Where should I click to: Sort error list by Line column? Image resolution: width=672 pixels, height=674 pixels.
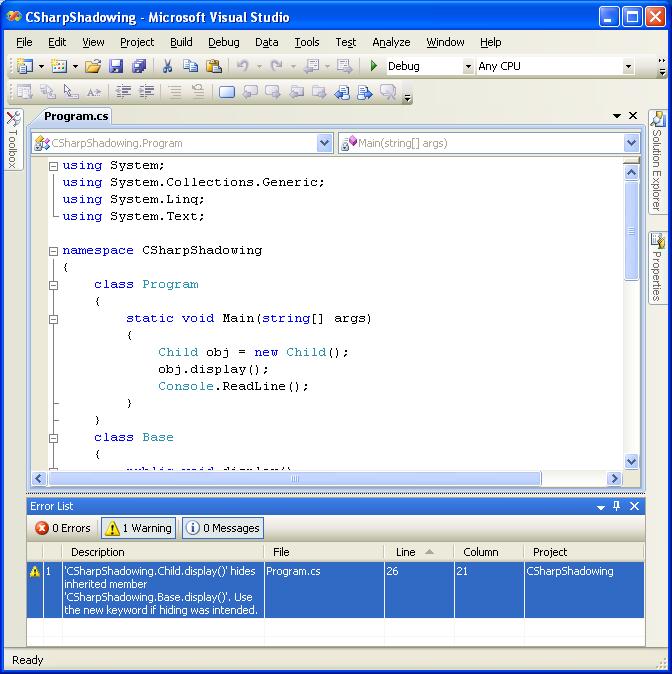coord(419,552)
